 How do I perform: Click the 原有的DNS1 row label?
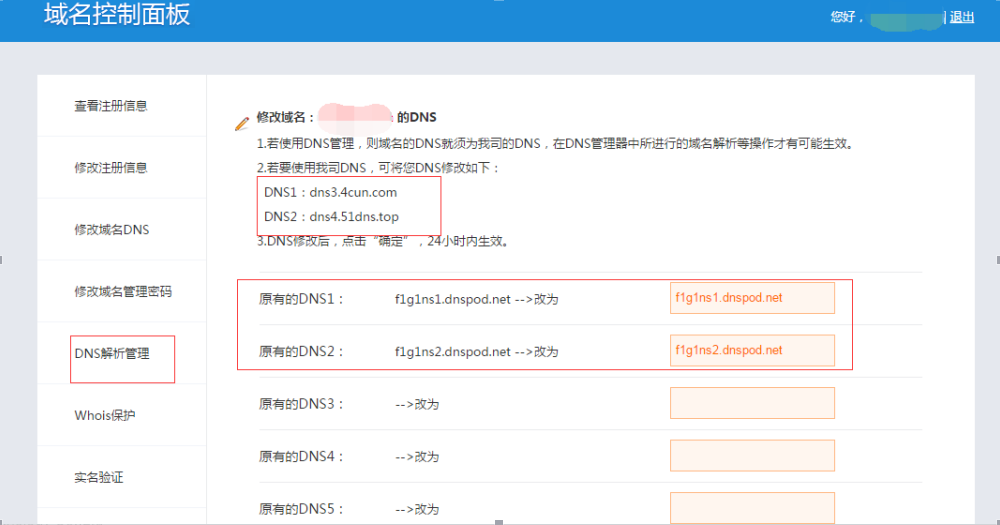(x=301, y=299)
